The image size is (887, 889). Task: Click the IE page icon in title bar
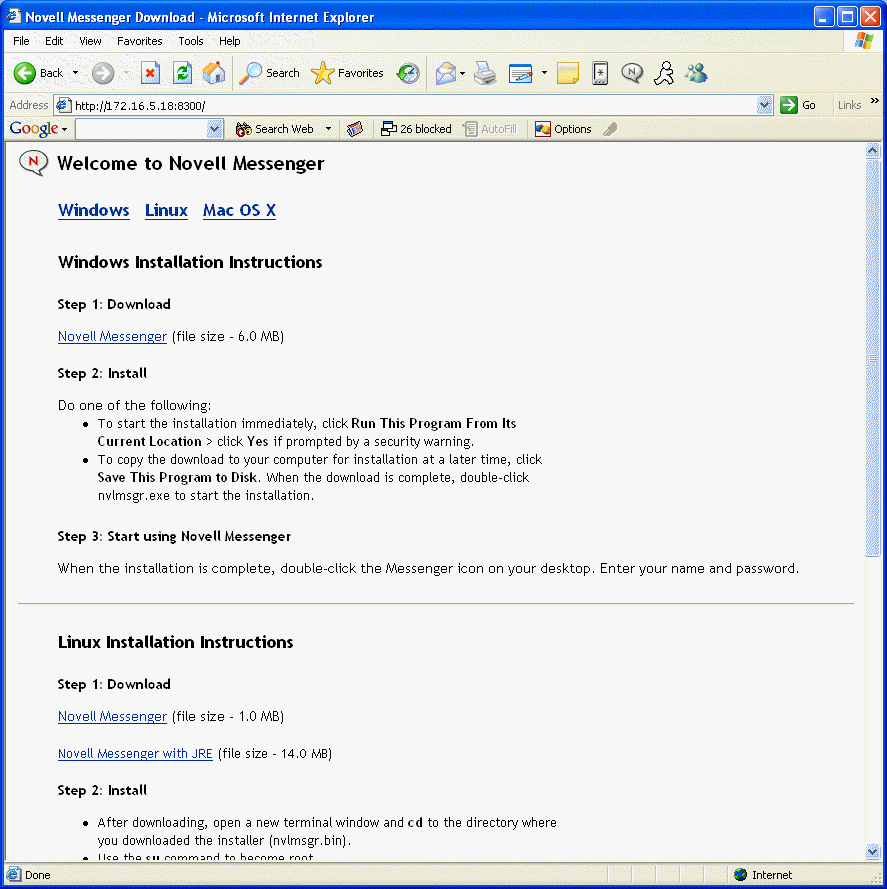point(14,16)
